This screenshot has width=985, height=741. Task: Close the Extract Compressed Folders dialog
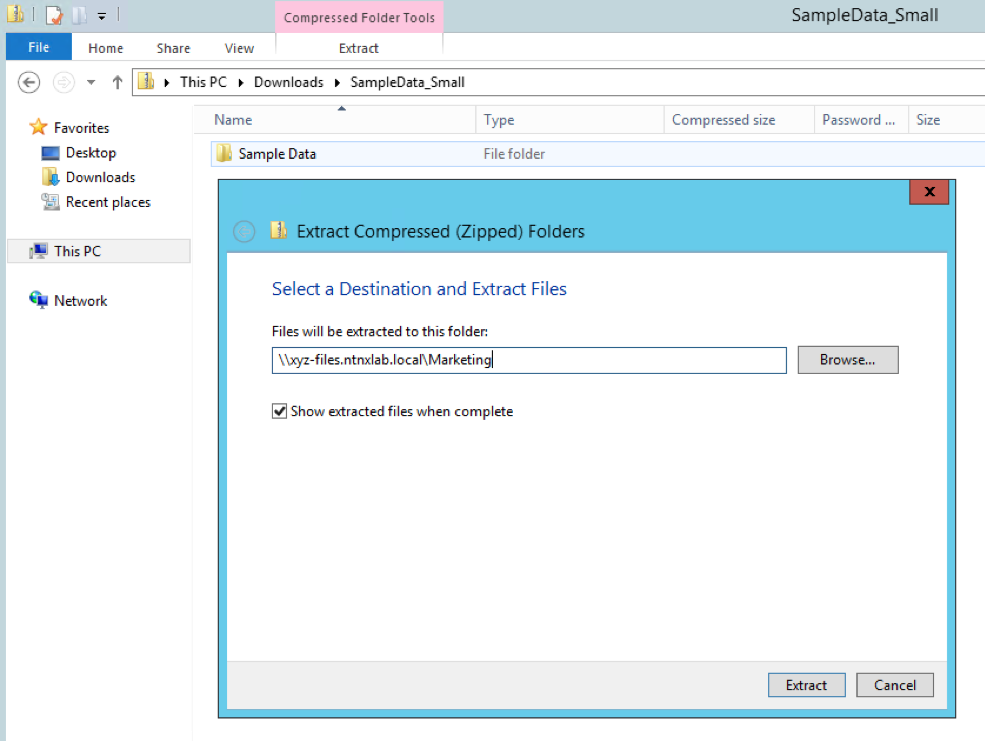click(x=929, y=192)
